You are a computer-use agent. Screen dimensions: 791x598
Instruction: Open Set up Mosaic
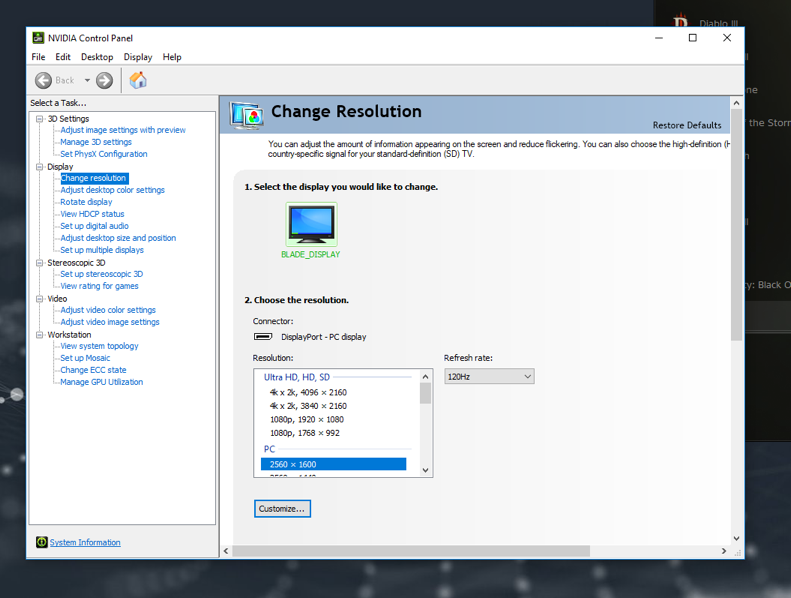pos(85,358)
